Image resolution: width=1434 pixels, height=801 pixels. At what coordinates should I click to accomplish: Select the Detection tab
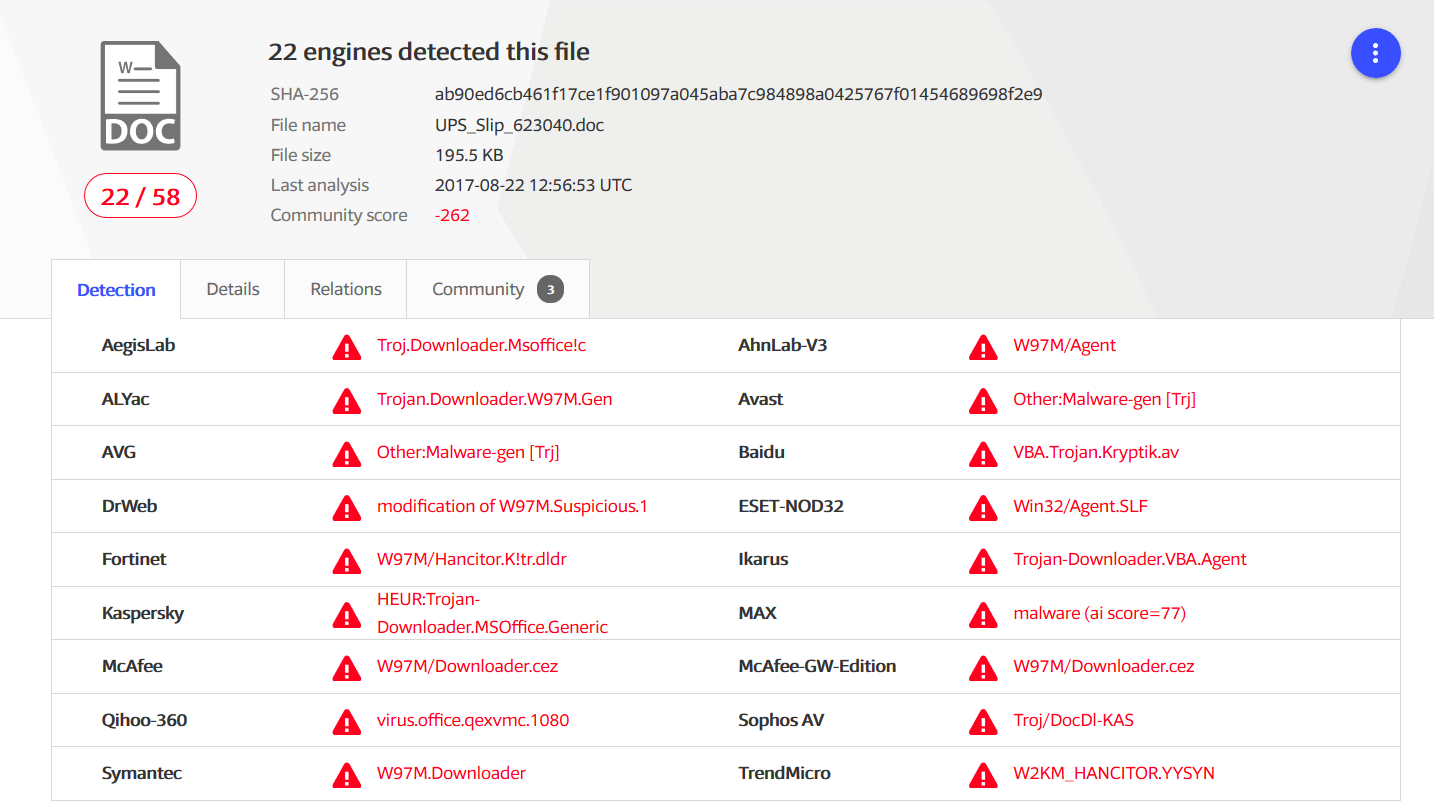(x=116, y=290)
